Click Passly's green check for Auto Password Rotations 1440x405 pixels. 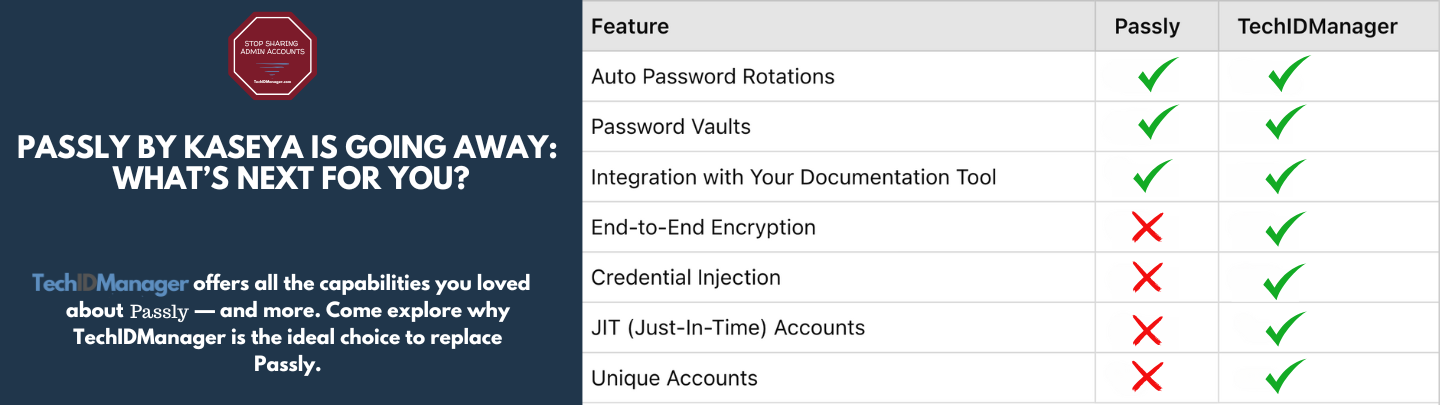[x=1157, y=76]
